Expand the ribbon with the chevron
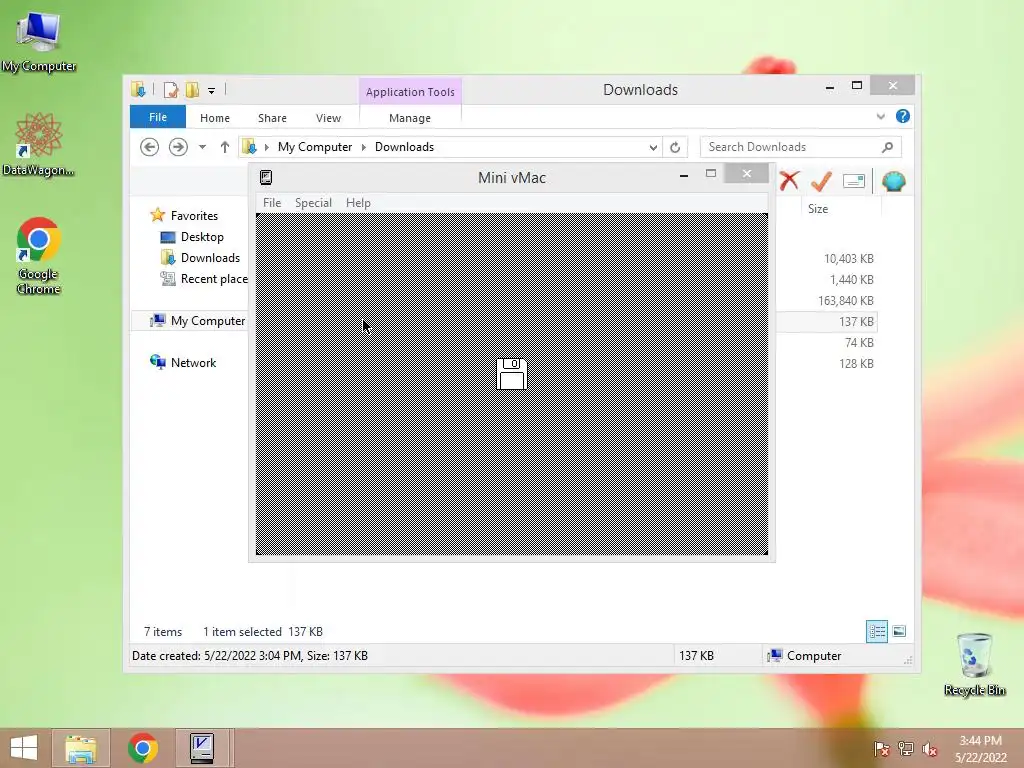Screen dimensions: 1024x768 [x=880, y=117]
